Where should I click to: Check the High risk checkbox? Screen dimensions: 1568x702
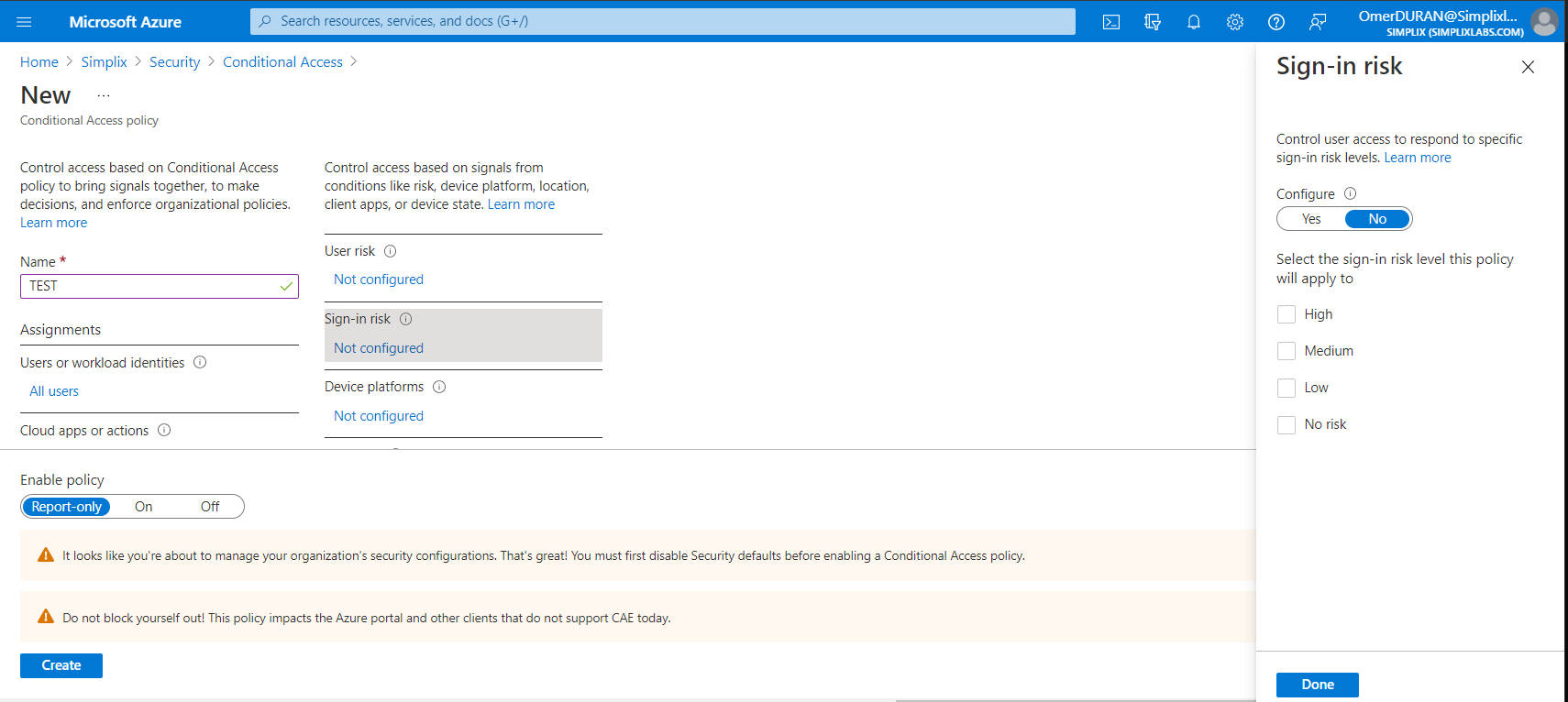(1286, 314)
